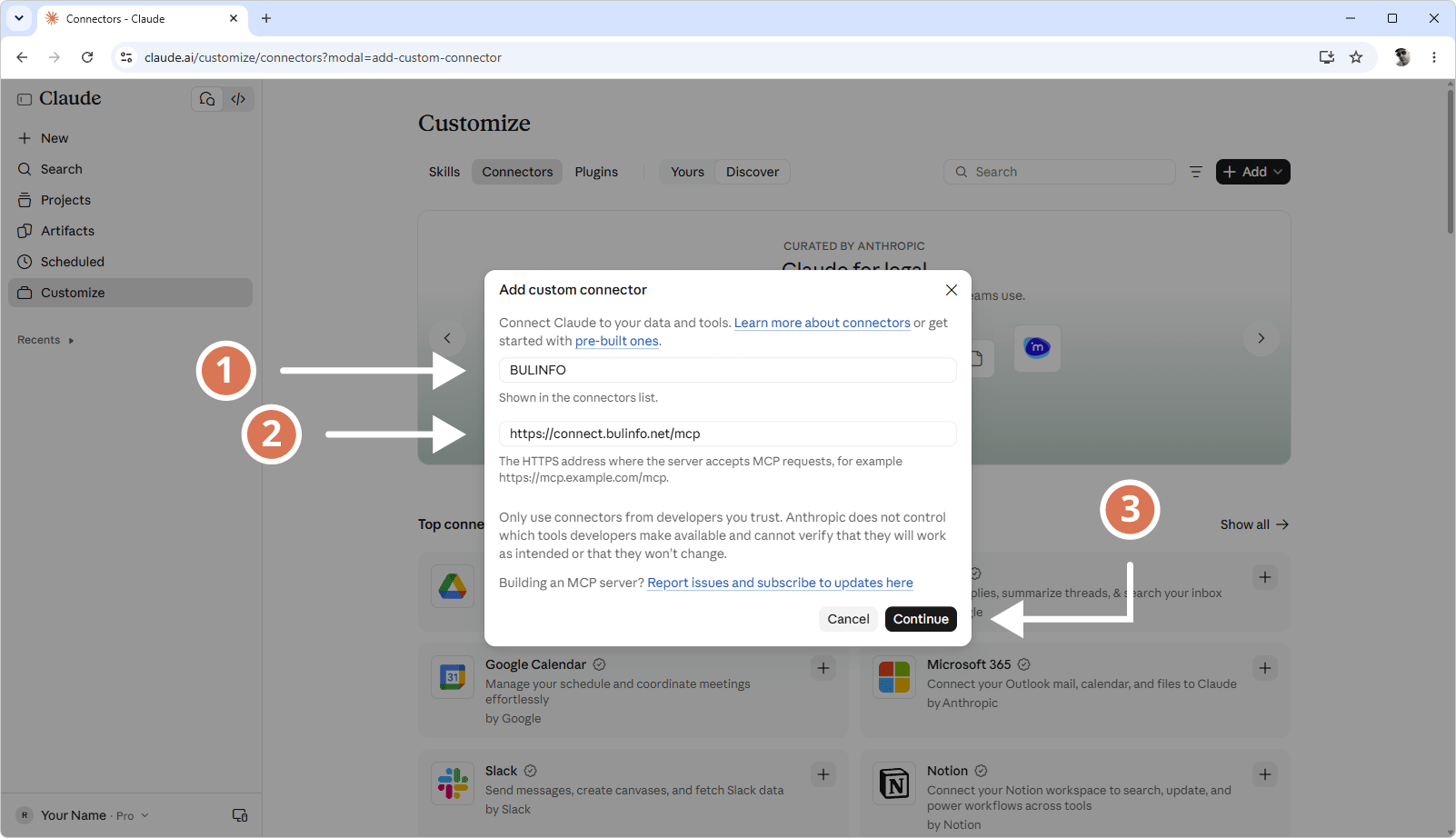Screen dimensions: 1456x838
Task: Click the MCP server URL field
Action: click(x=727, y=434)
